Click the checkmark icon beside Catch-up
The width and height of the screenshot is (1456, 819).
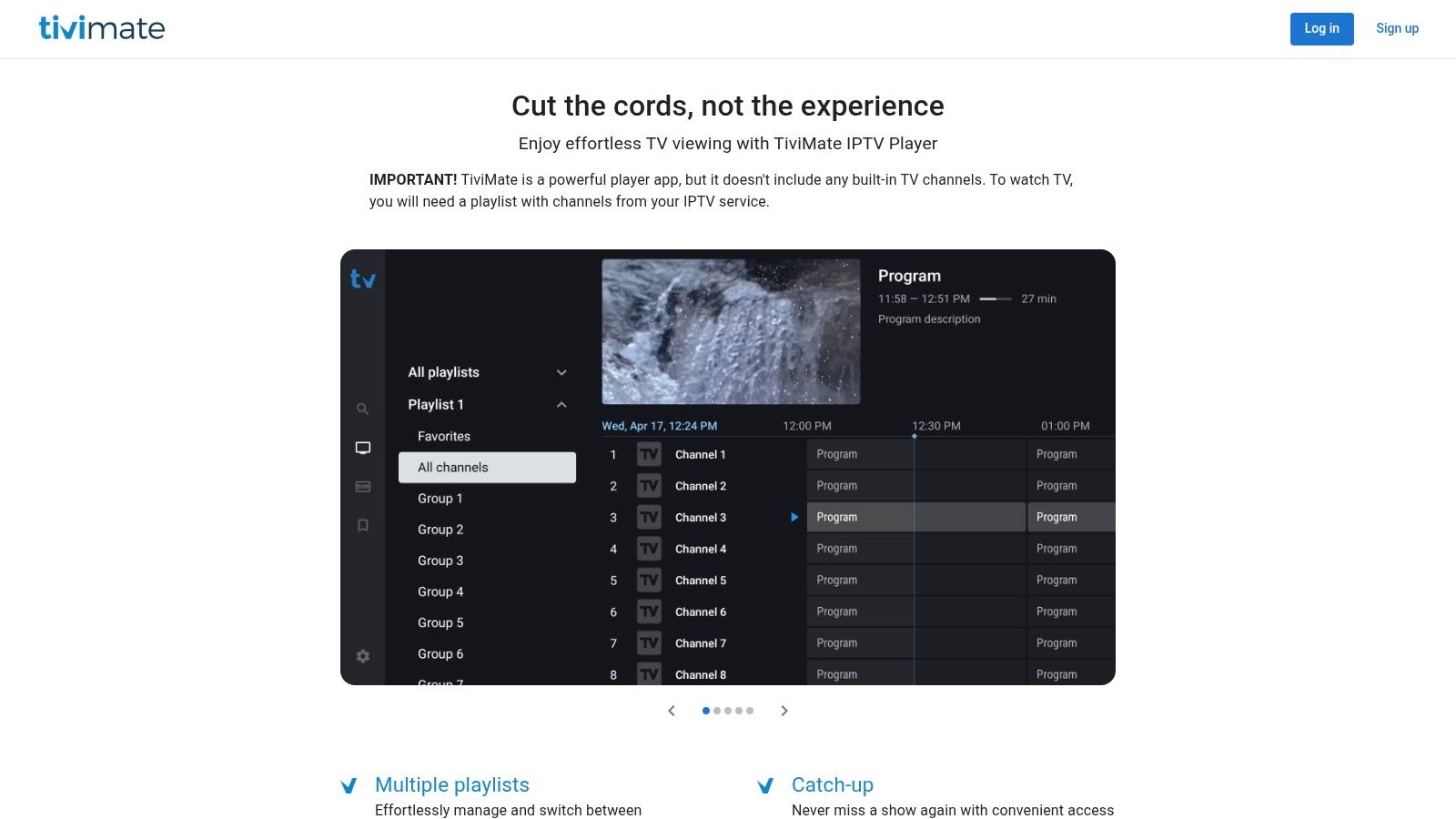coord(765,785)
